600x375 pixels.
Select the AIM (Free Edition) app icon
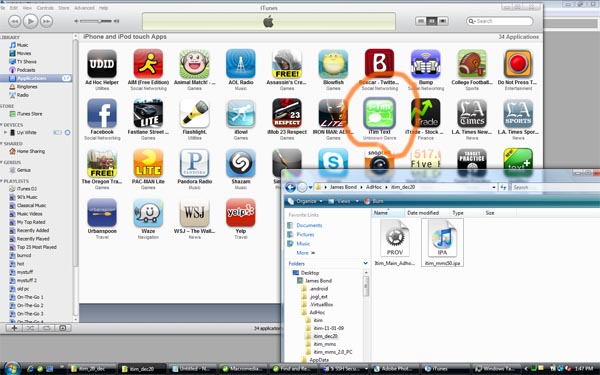148,64
